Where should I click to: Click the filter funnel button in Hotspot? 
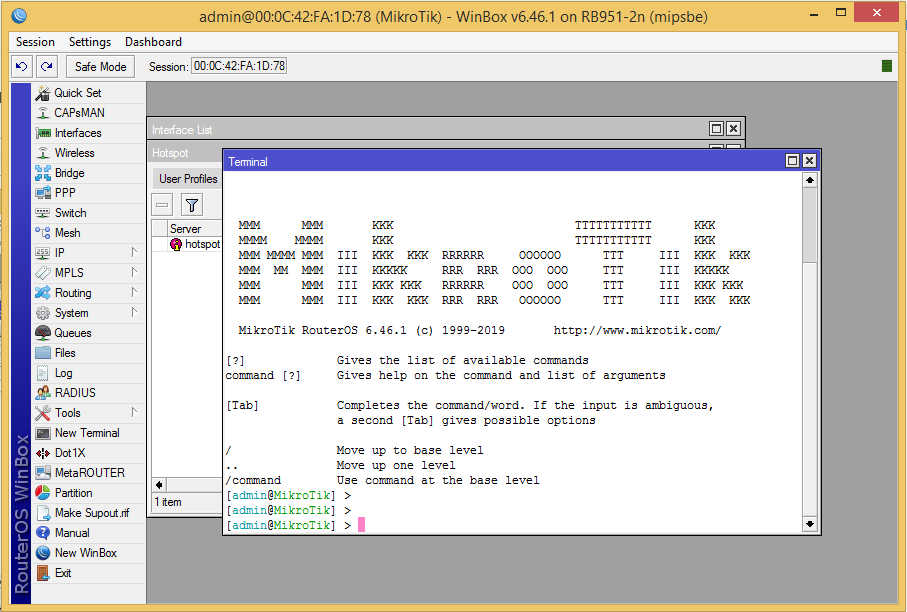[191, 205]
